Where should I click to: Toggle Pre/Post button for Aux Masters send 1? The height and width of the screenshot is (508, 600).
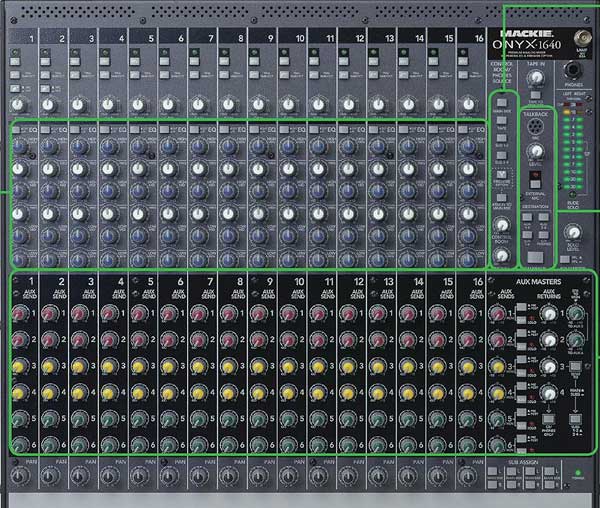coord(521,307)
